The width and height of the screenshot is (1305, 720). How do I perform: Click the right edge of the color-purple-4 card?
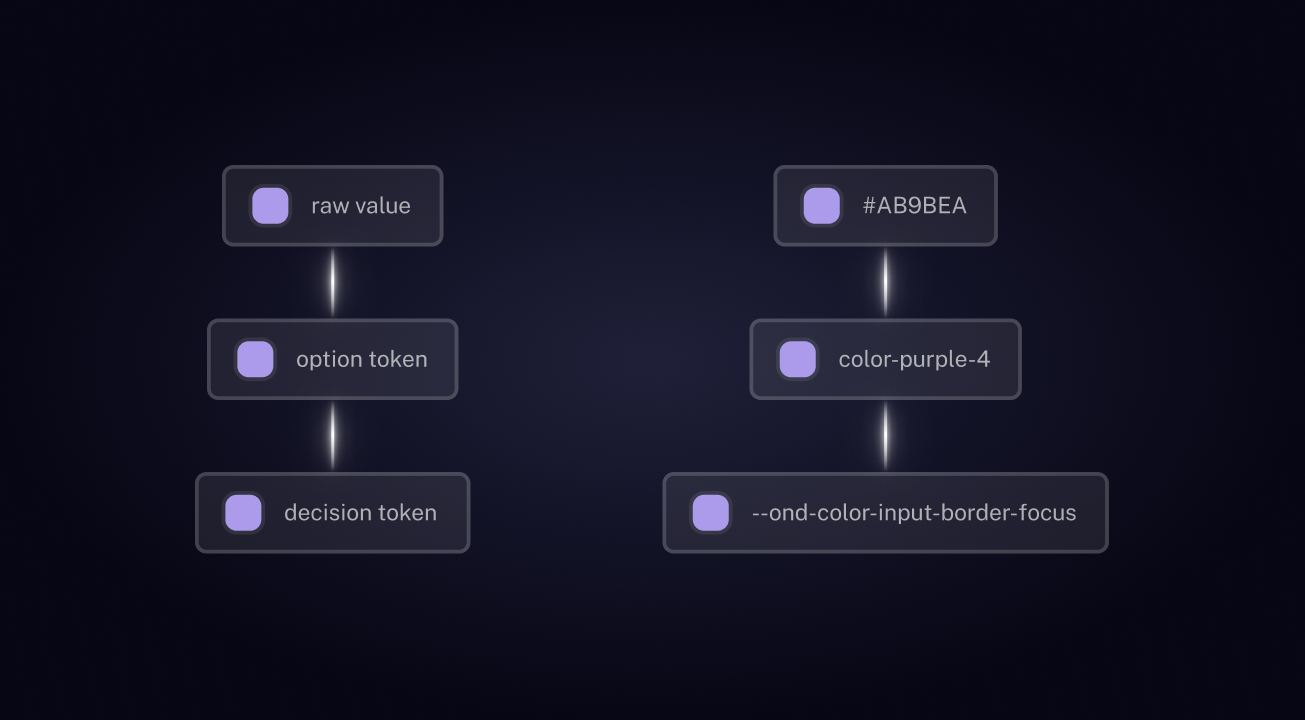(x=1020, y=359)
